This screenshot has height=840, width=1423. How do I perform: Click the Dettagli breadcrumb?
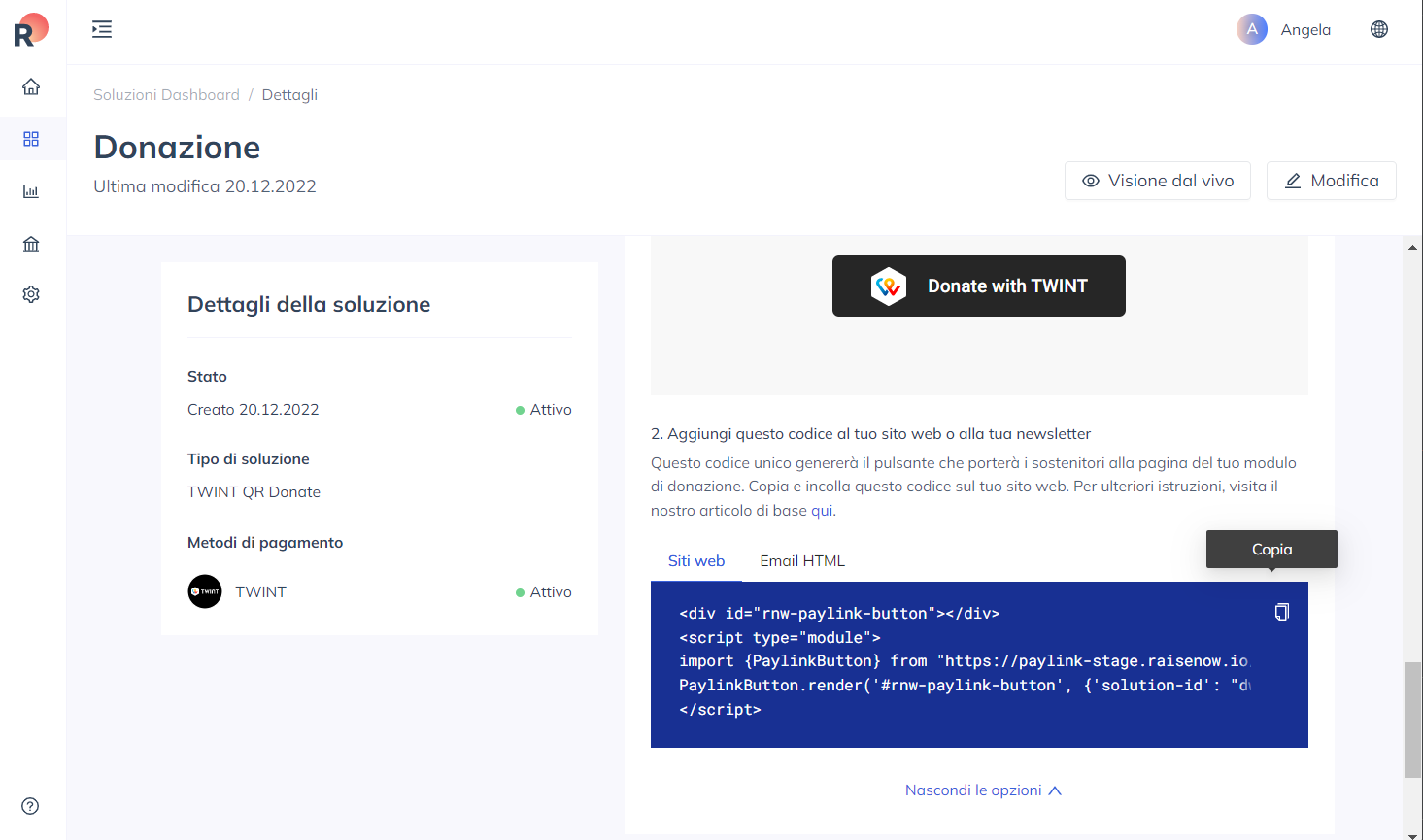point(289,94)
